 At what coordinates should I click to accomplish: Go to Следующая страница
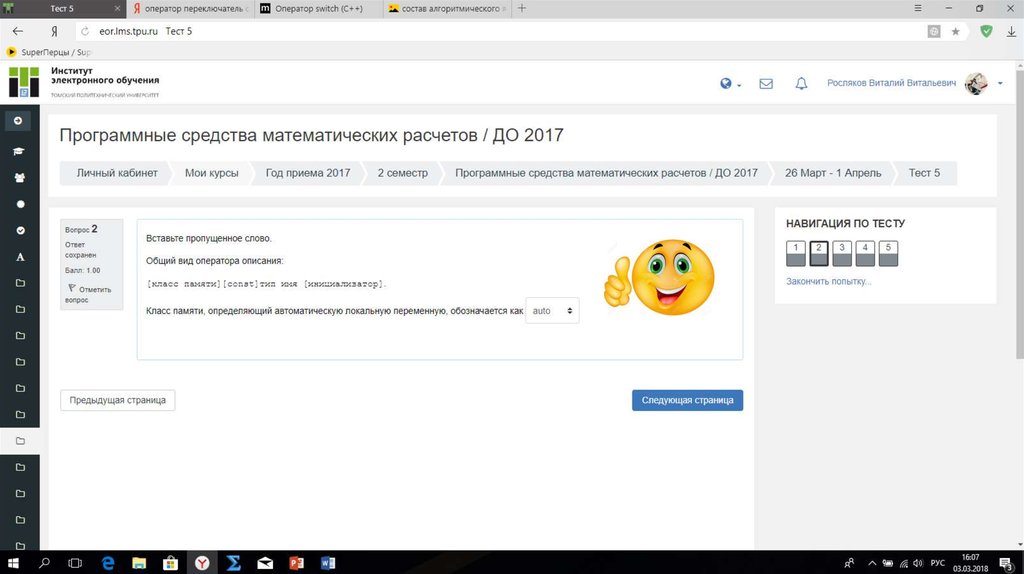(x=687, y=400)
